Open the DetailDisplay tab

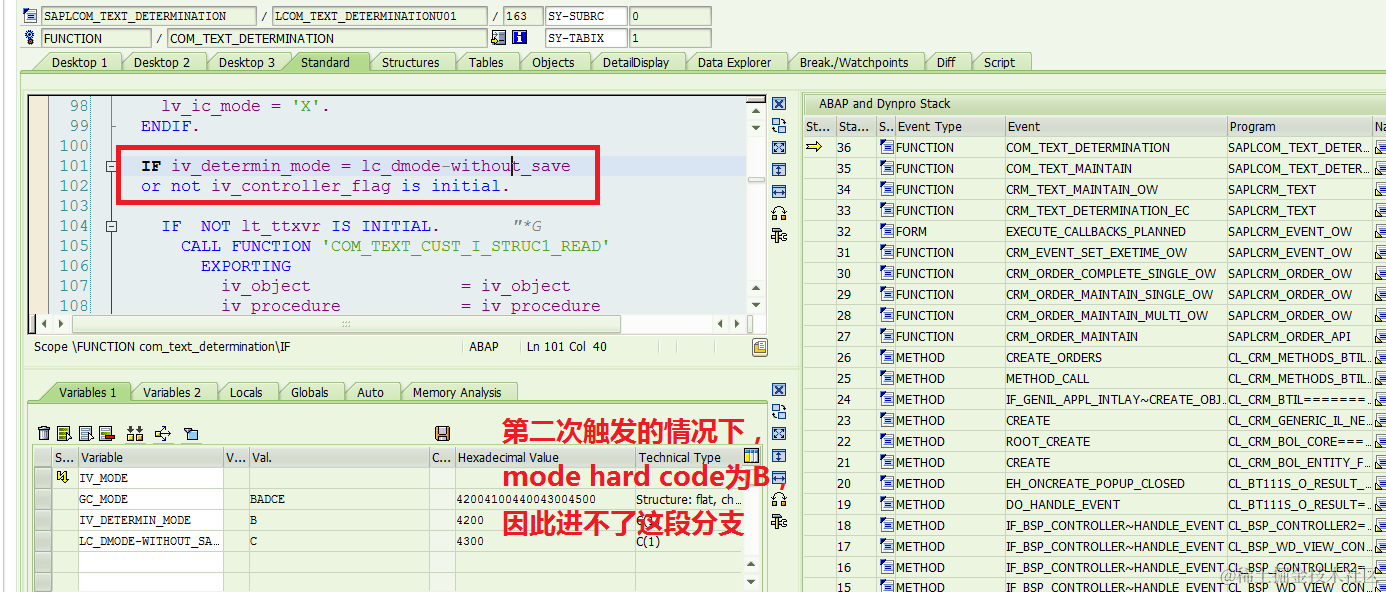coord(636,62)
